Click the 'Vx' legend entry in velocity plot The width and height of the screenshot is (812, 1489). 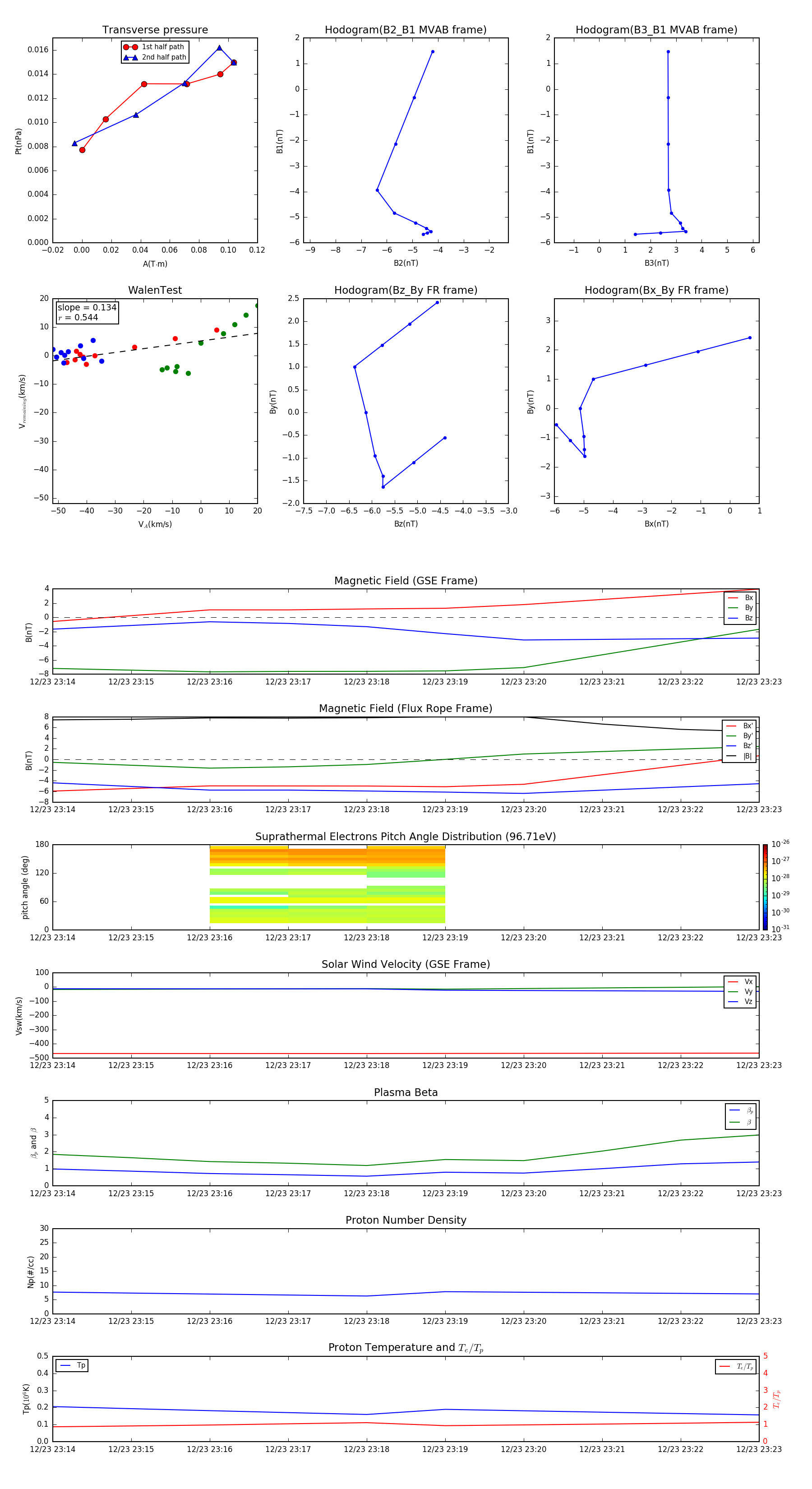(x=740, y=981)
